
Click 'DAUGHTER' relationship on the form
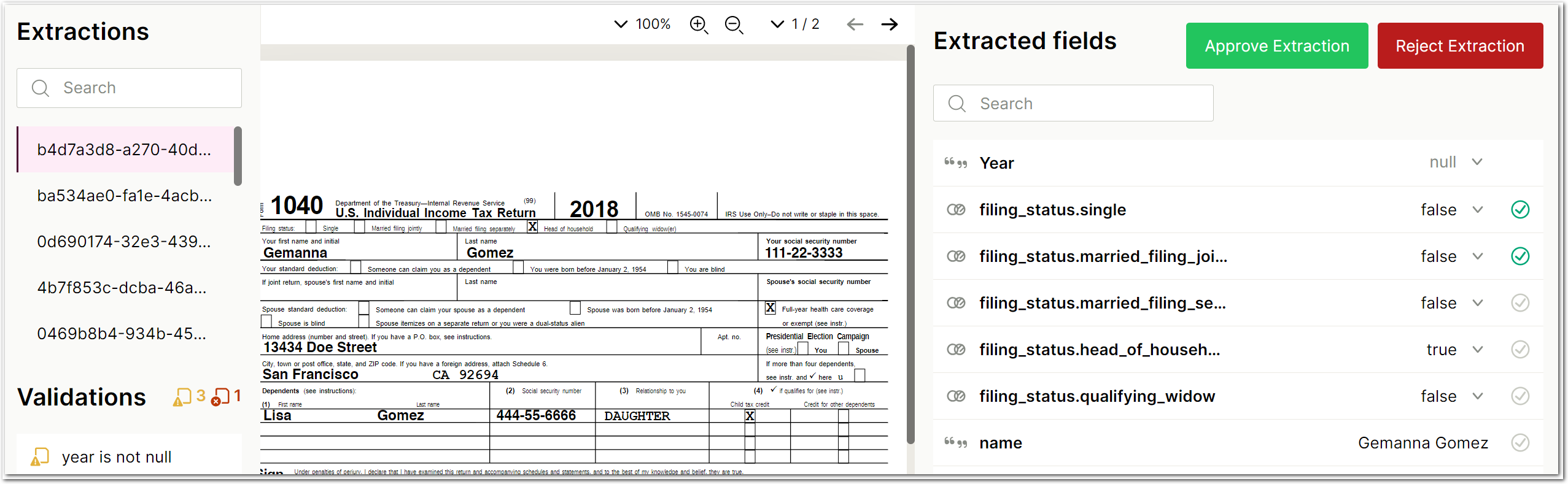point(637,416)
